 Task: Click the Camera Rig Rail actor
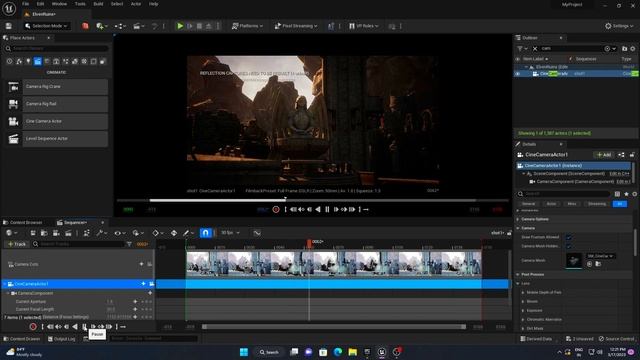(57, 104)
